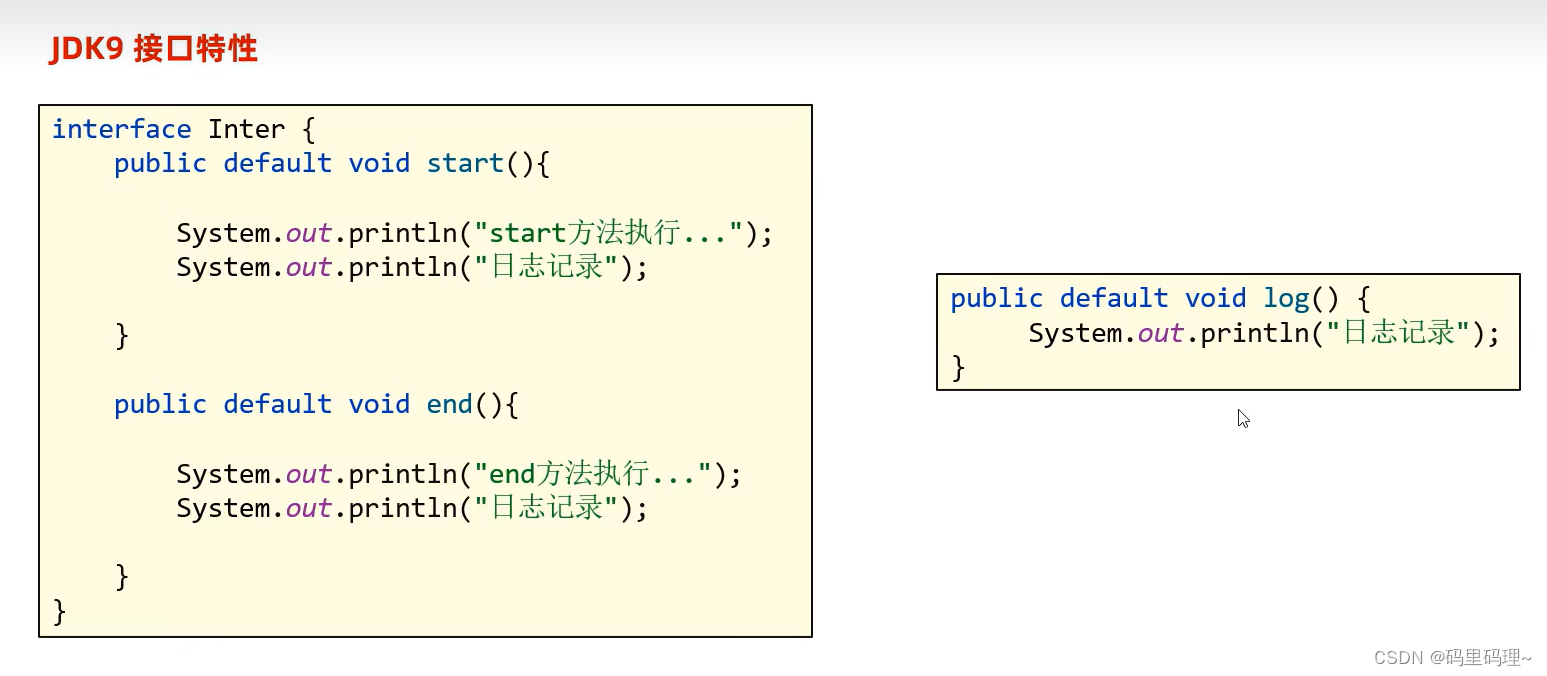Click the log() method name
The image size is (1547, 676).
(x=1287, y=297)
